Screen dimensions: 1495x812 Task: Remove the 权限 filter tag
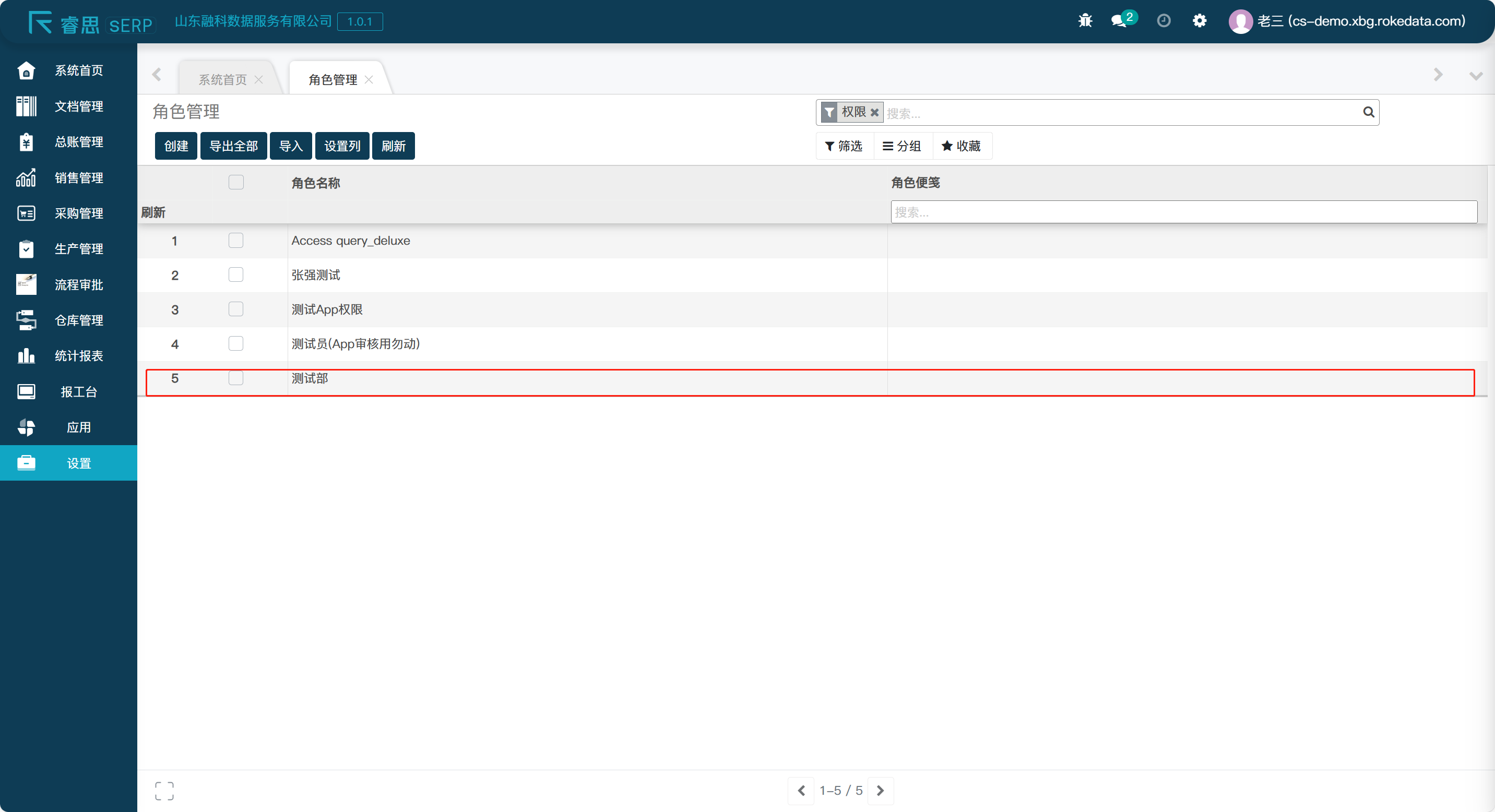[x=874, y=113]
